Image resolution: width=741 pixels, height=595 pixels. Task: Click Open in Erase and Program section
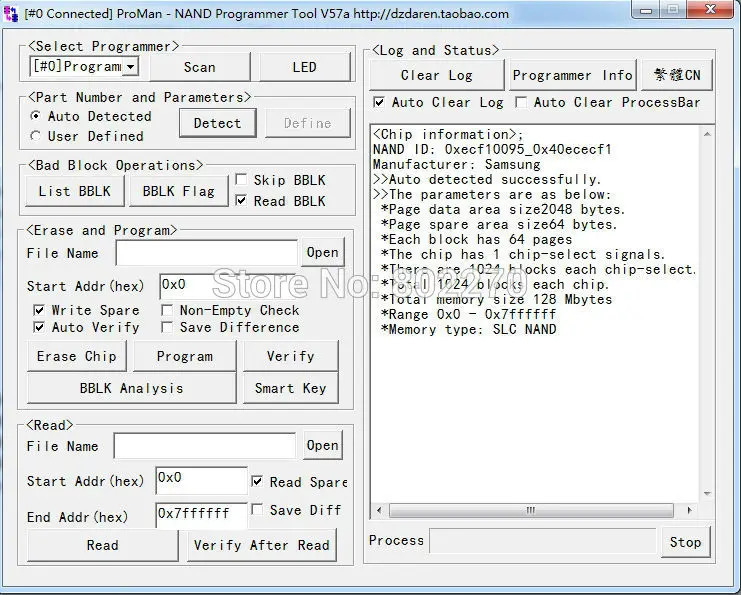[322, 253]
